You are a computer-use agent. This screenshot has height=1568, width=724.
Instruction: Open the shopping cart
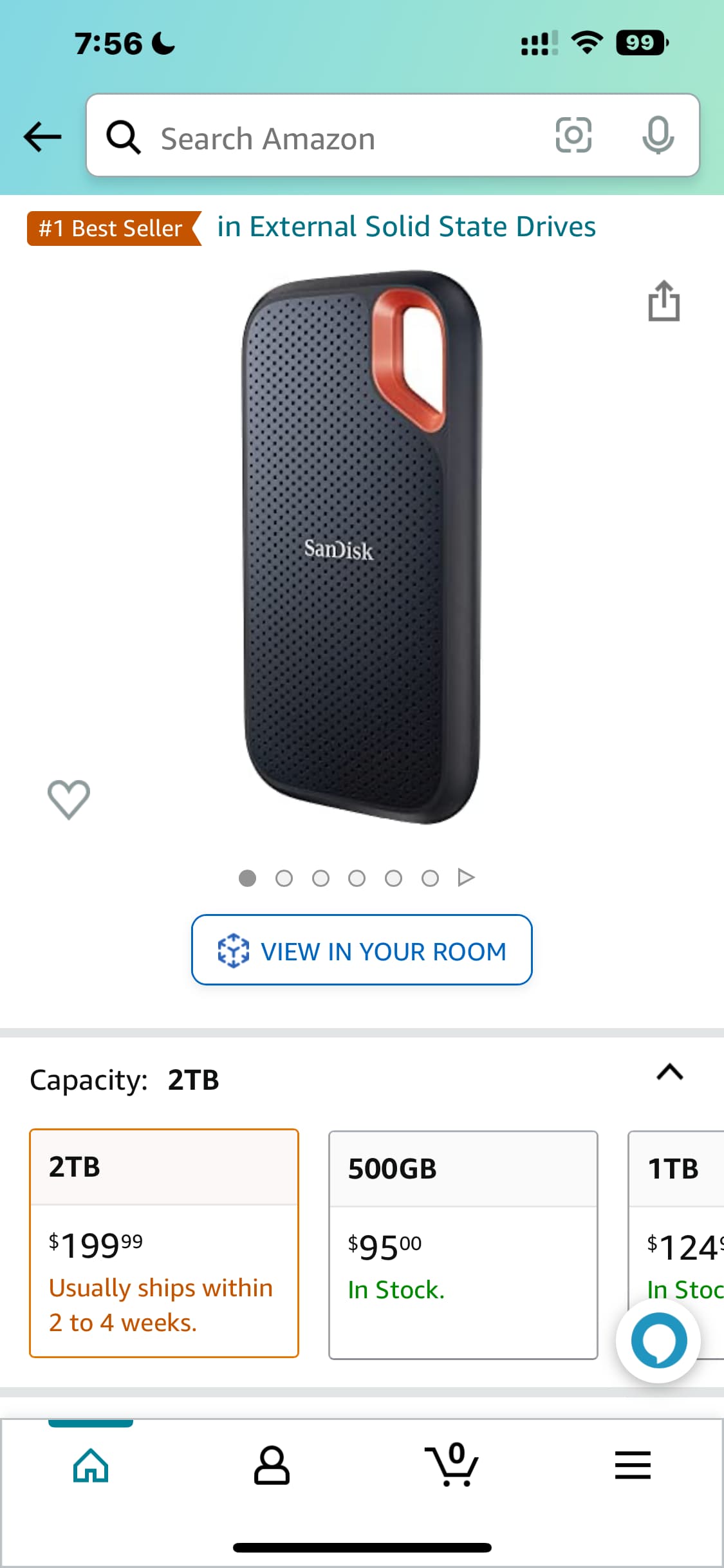pyautogui.click(x=452, y=1465)
